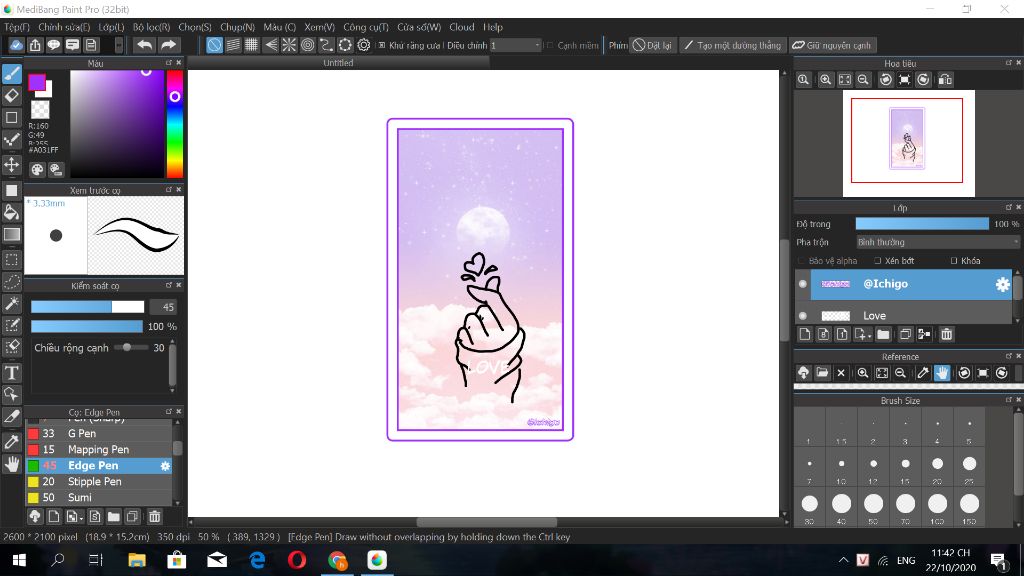
Task: Duplicate layer icon in Layers panel
Action: [905, 334]
